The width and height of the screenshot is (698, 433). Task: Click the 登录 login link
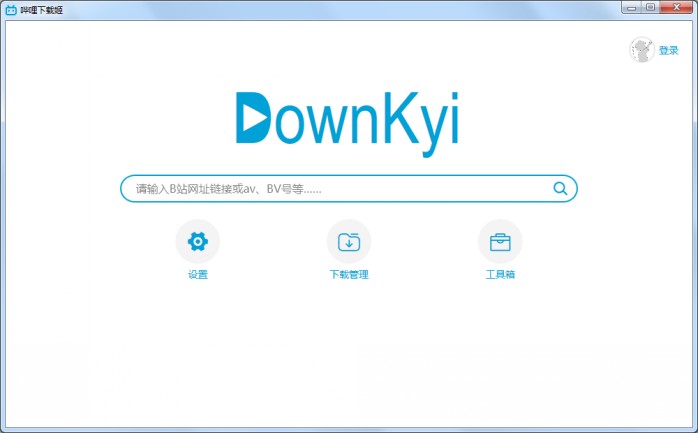[669, 50]
